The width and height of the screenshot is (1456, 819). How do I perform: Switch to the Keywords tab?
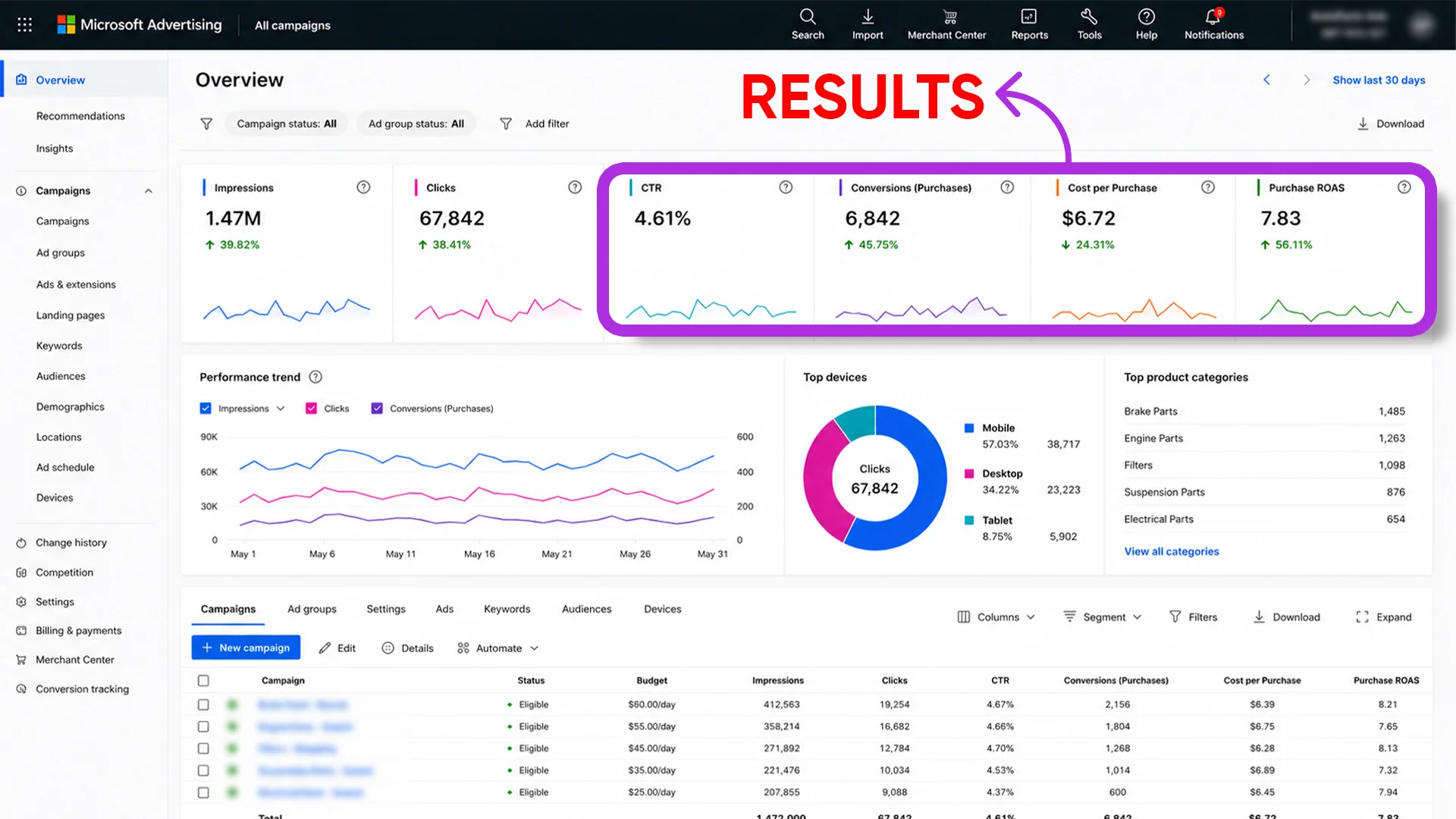click(x=507, y=609)
